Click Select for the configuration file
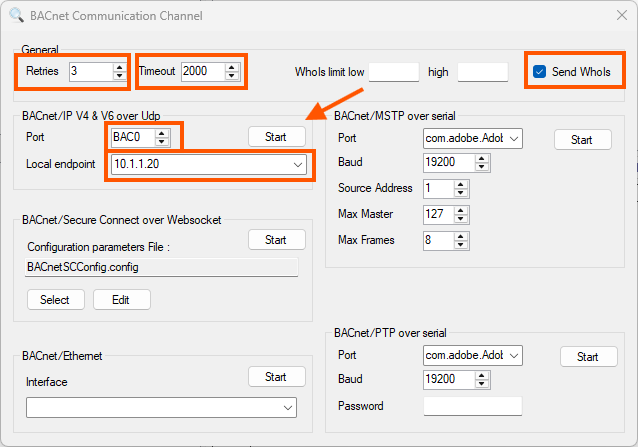This screenshot has height=447, width=638. 56,300
